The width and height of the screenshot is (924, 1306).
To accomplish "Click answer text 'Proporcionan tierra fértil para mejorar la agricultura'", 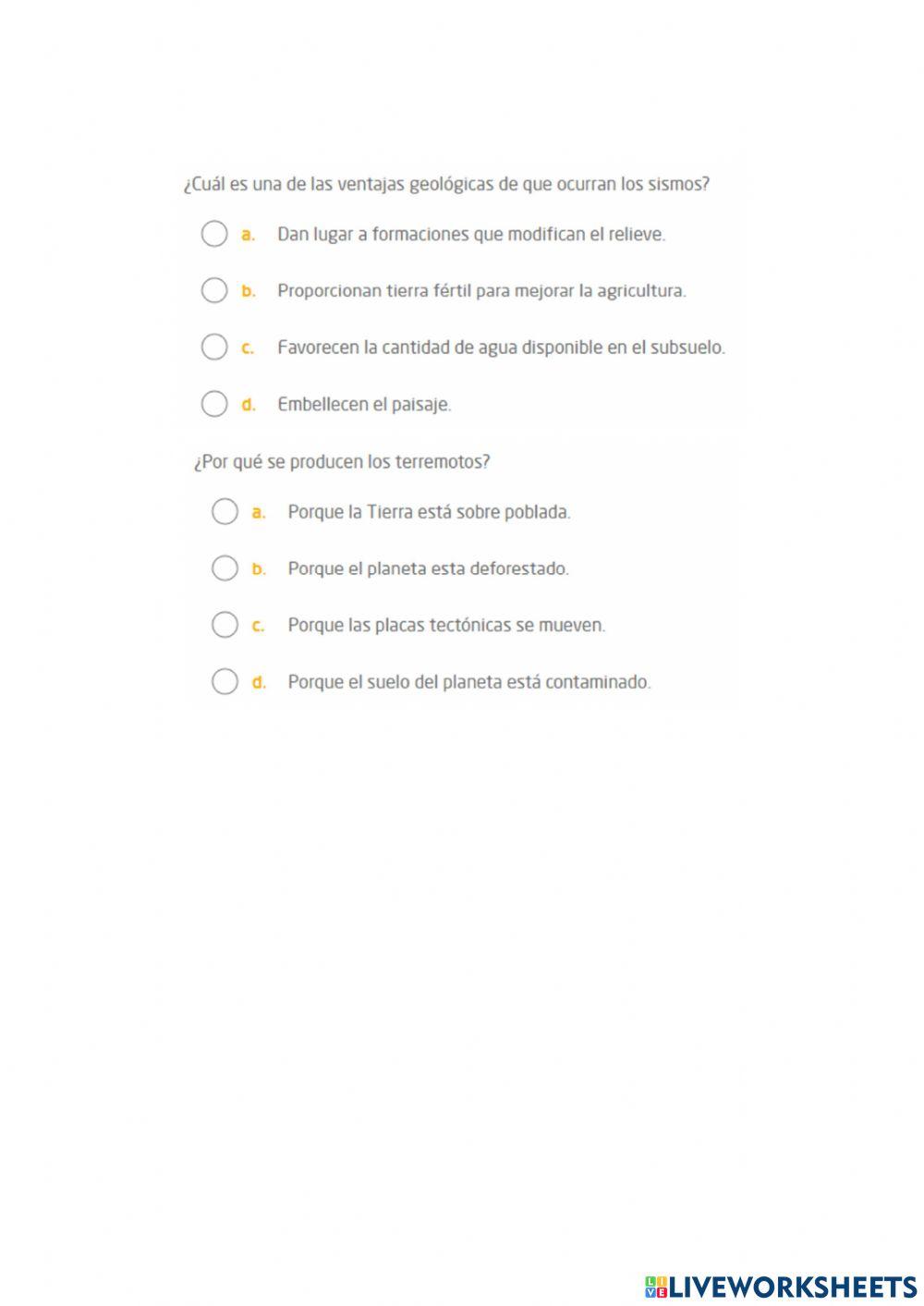I will pyautogui.click(x=481, y=291).
